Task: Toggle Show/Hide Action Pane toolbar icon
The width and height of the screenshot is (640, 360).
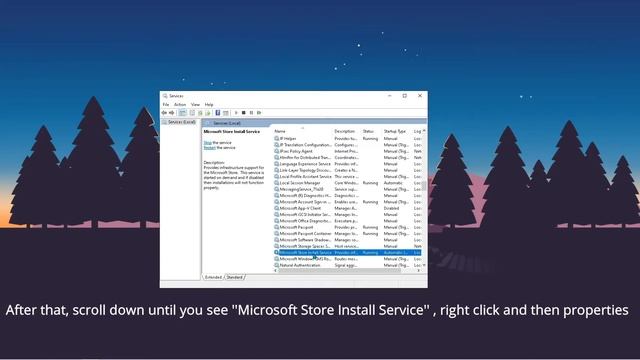Action: point(226,113)
